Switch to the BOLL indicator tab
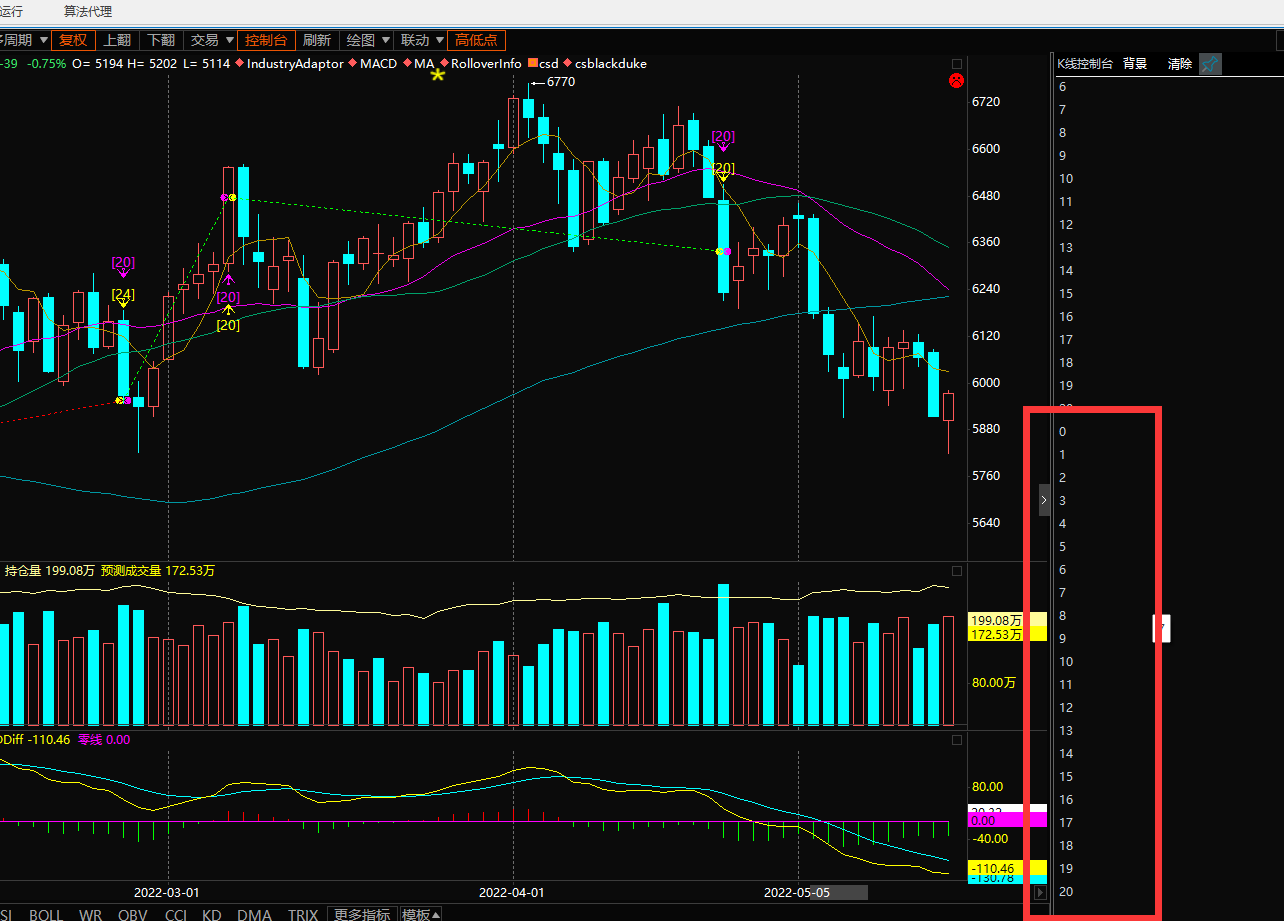Screen dimensions: 1284x921 46,914
